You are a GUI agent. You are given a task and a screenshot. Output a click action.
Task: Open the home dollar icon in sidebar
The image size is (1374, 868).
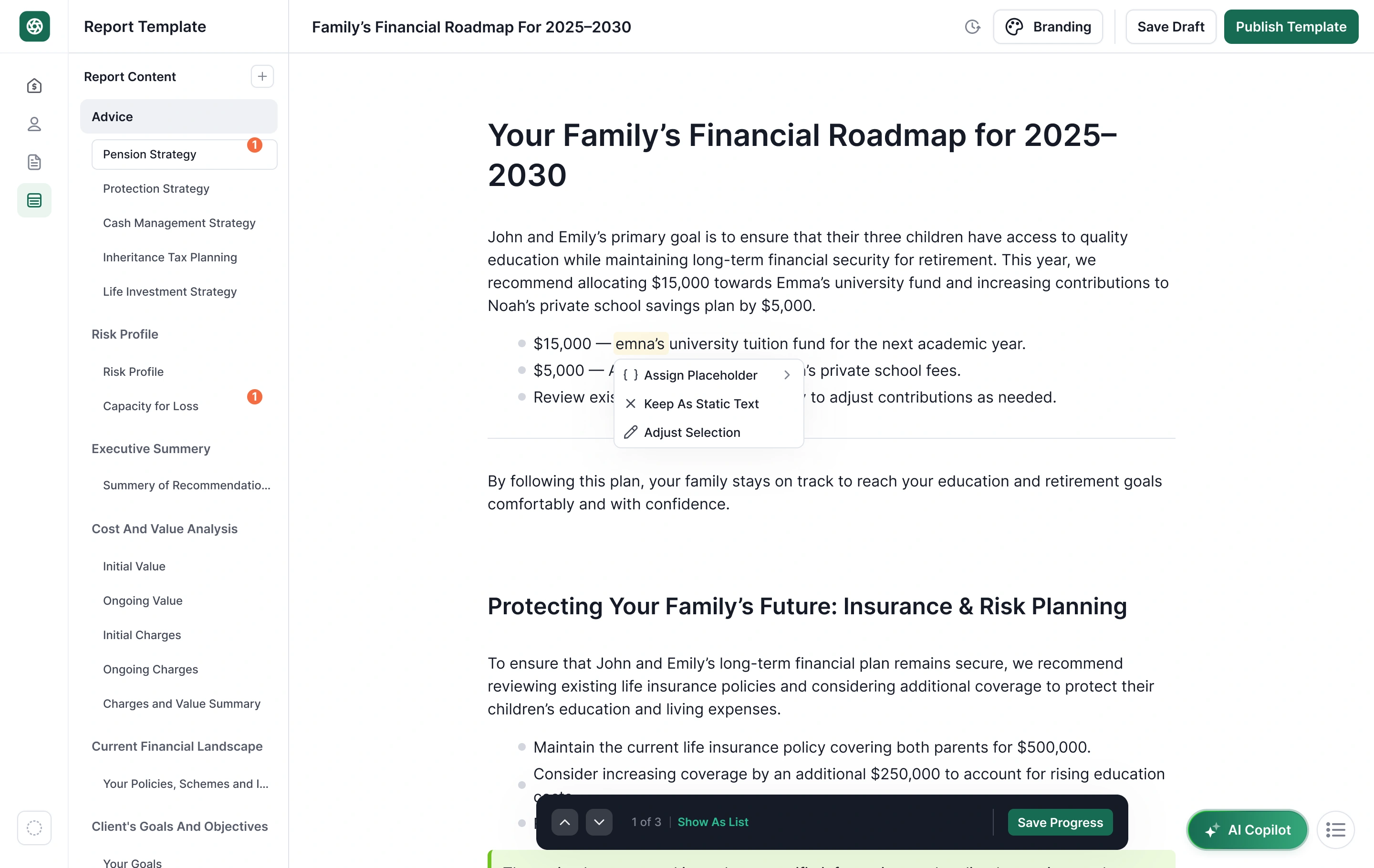(x=34, y=86)
